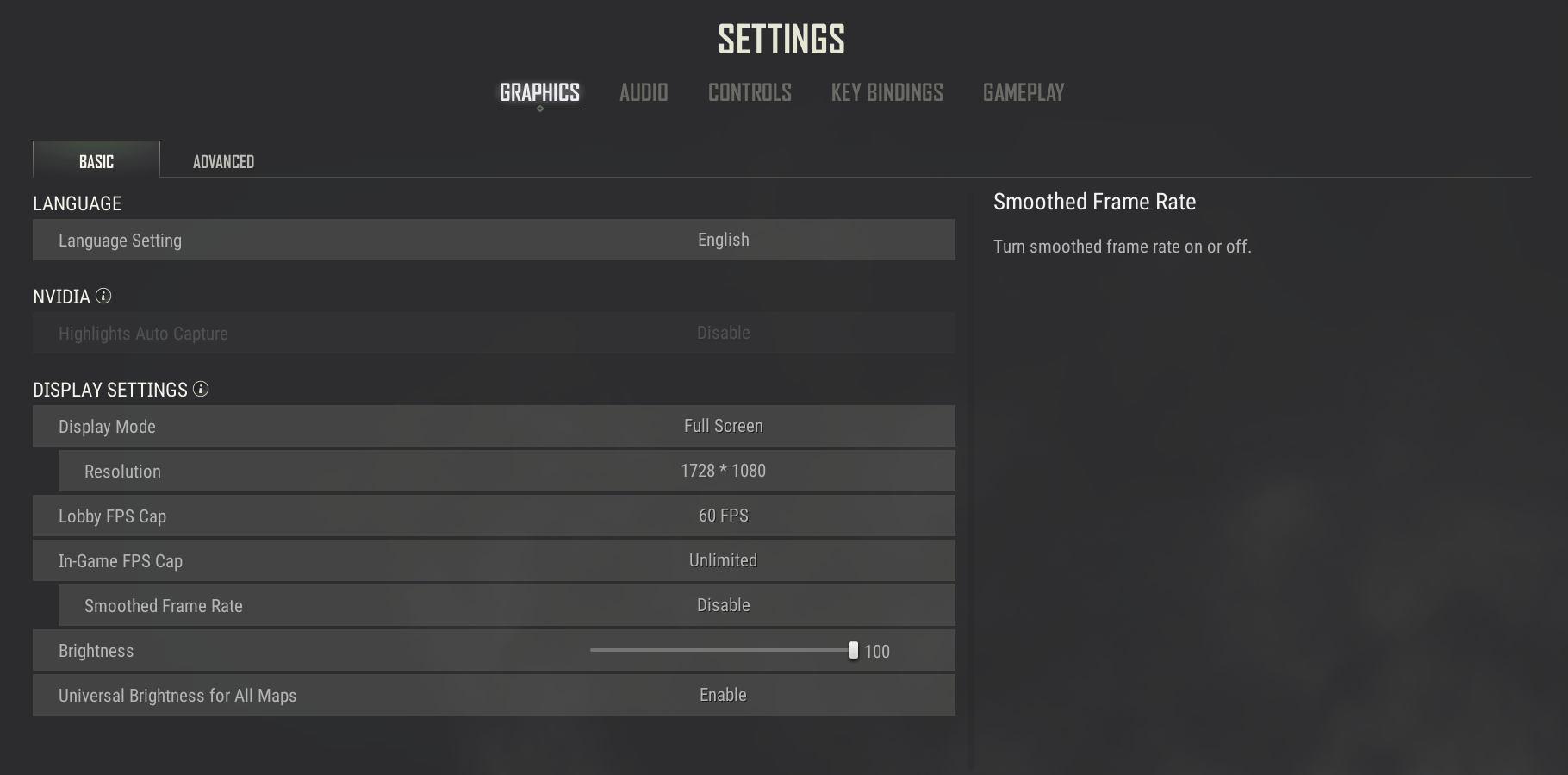The image size is (1568, 775).
Task: Open the Language Setting dropdown
Action: 493,240
